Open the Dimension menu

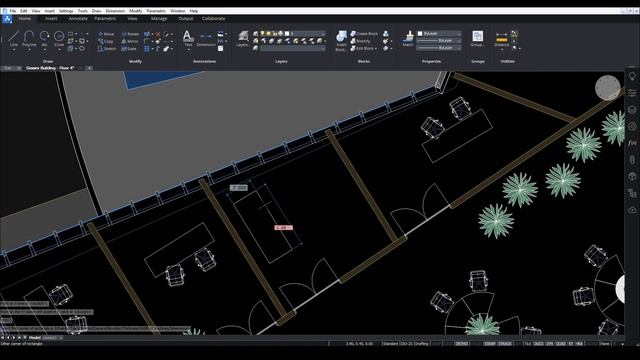point(115,11)
